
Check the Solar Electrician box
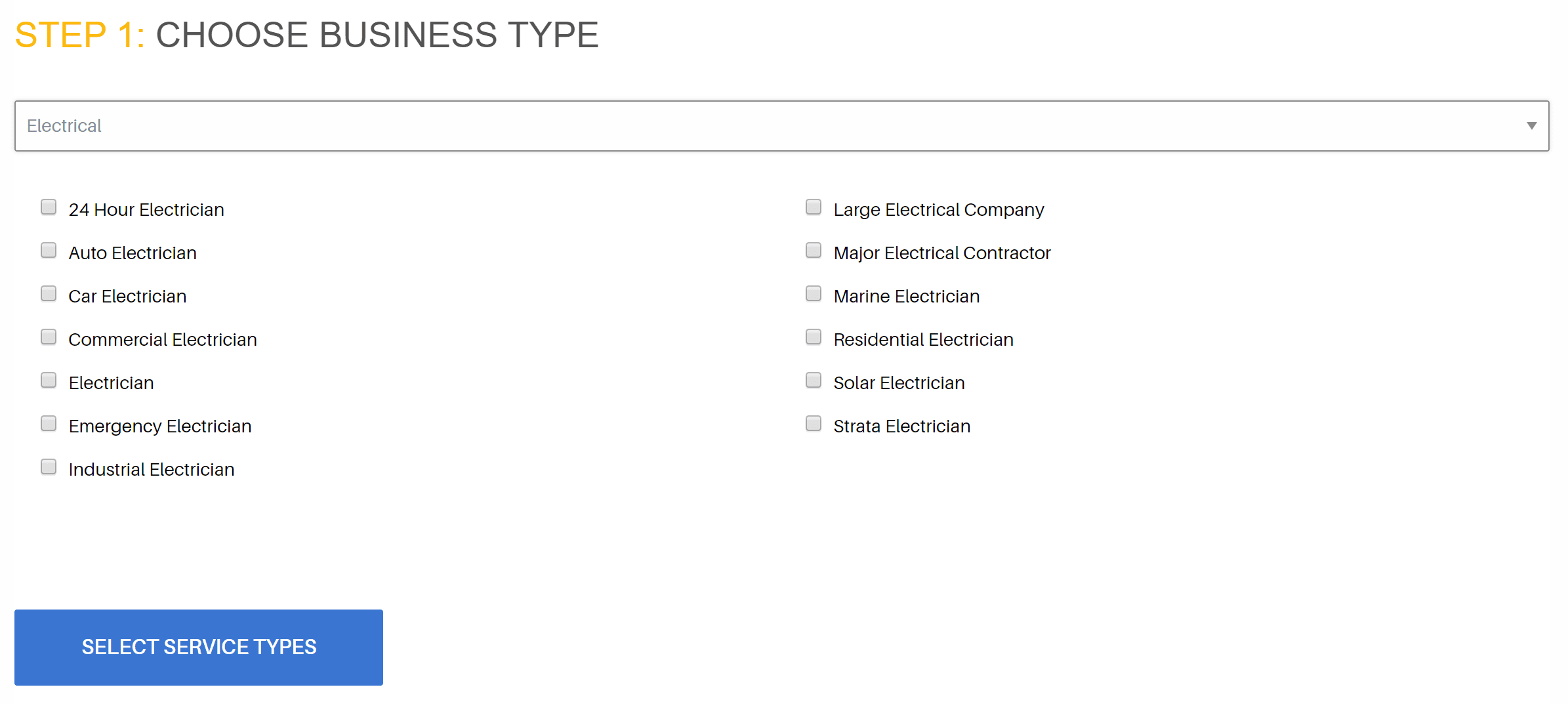[814, 381]
